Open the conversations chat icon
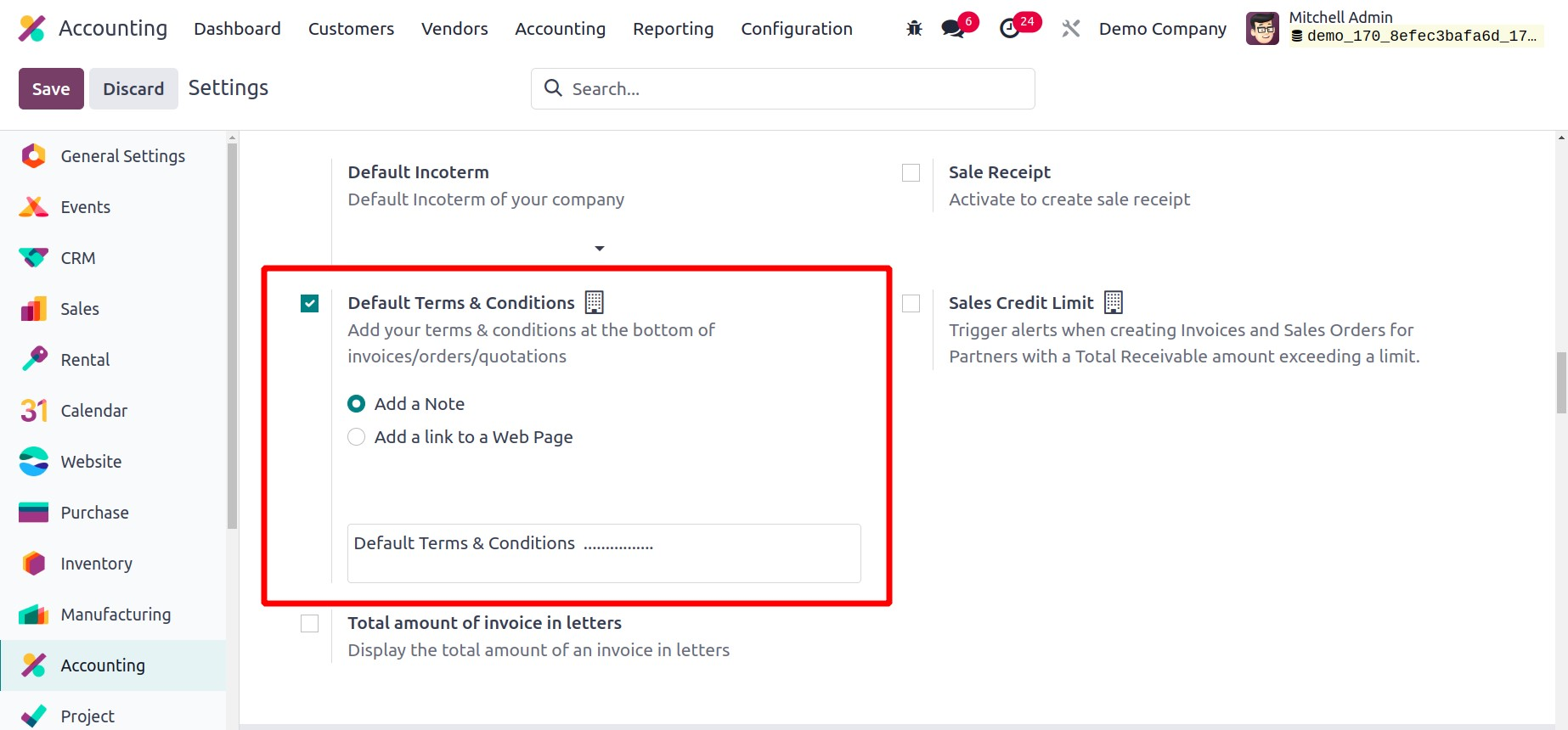Viewport: 1568px width, 730px height. click(x=953, y=29)
